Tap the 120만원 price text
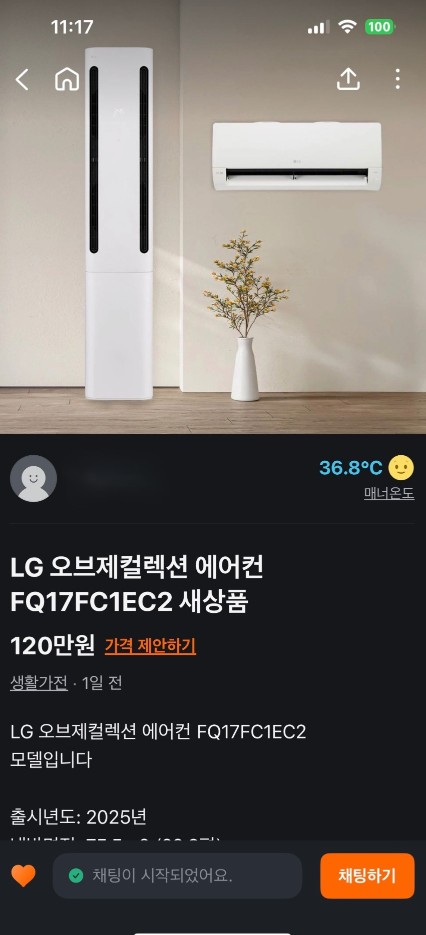This screenshot has height=935, width=426. pyautogui.click(x=53, y=645)
